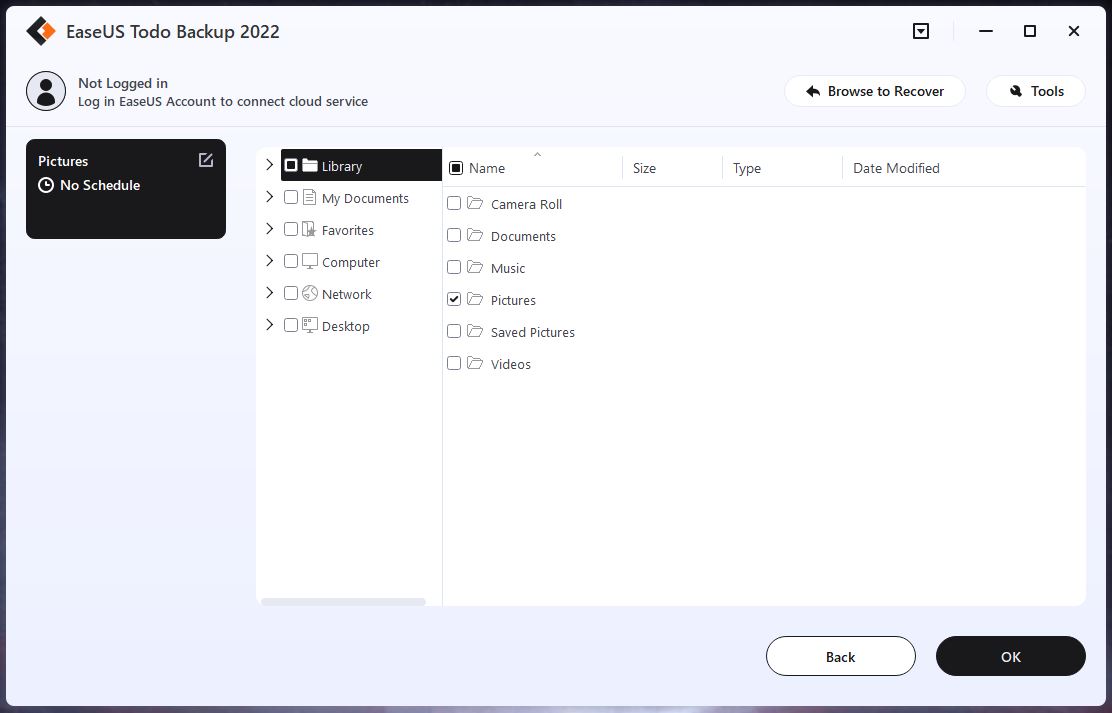Click the My Documents page icon

[x=309, y=197]
